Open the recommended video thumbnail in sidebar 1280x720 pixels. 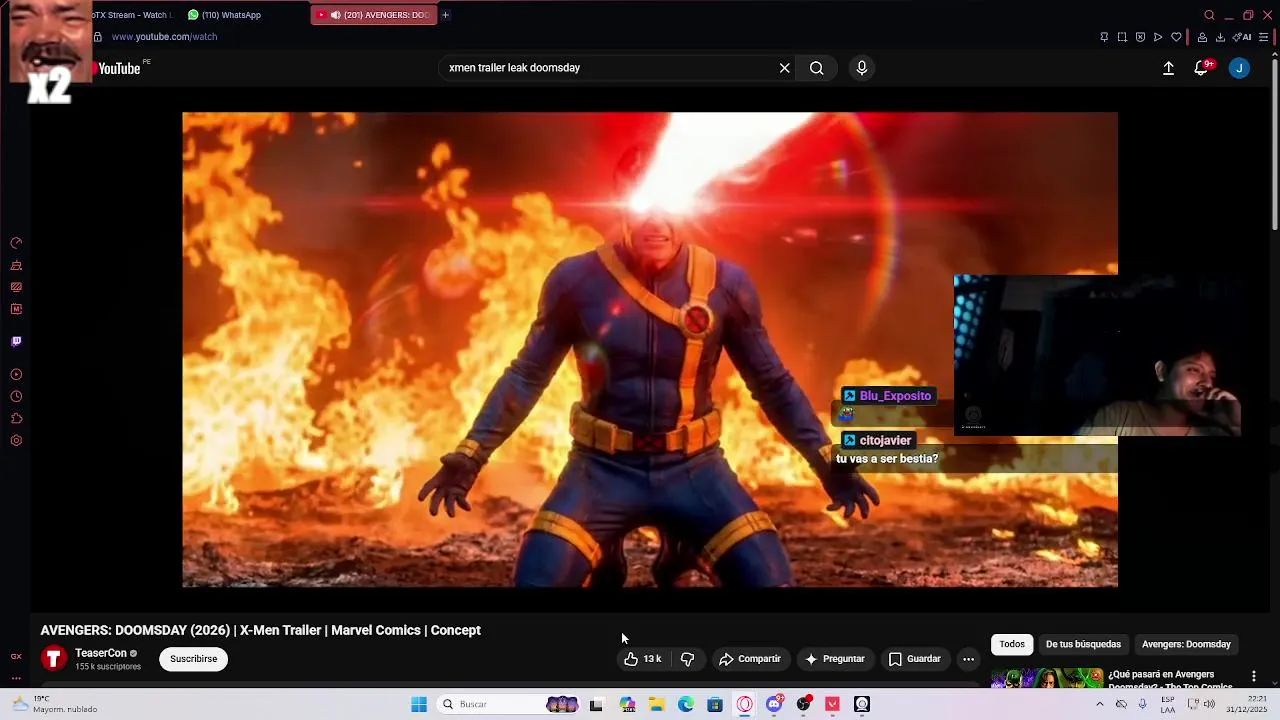tap(1047, 679)
